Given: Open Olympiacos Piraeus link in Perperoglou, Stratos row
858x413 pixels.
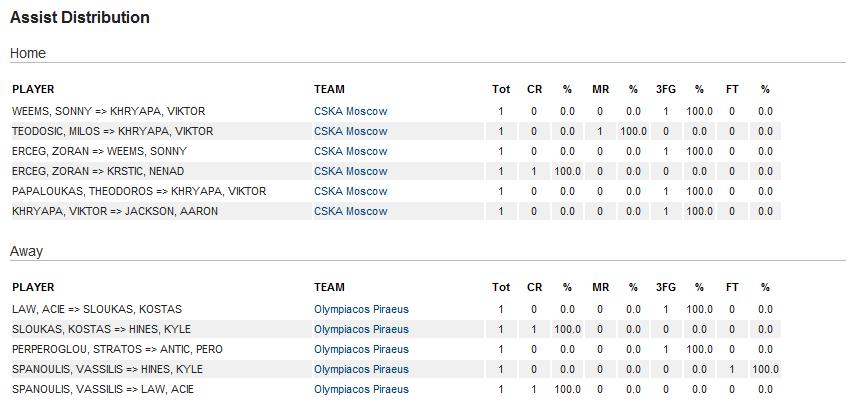Looking at the screenshot, I should tap(361, 349).
